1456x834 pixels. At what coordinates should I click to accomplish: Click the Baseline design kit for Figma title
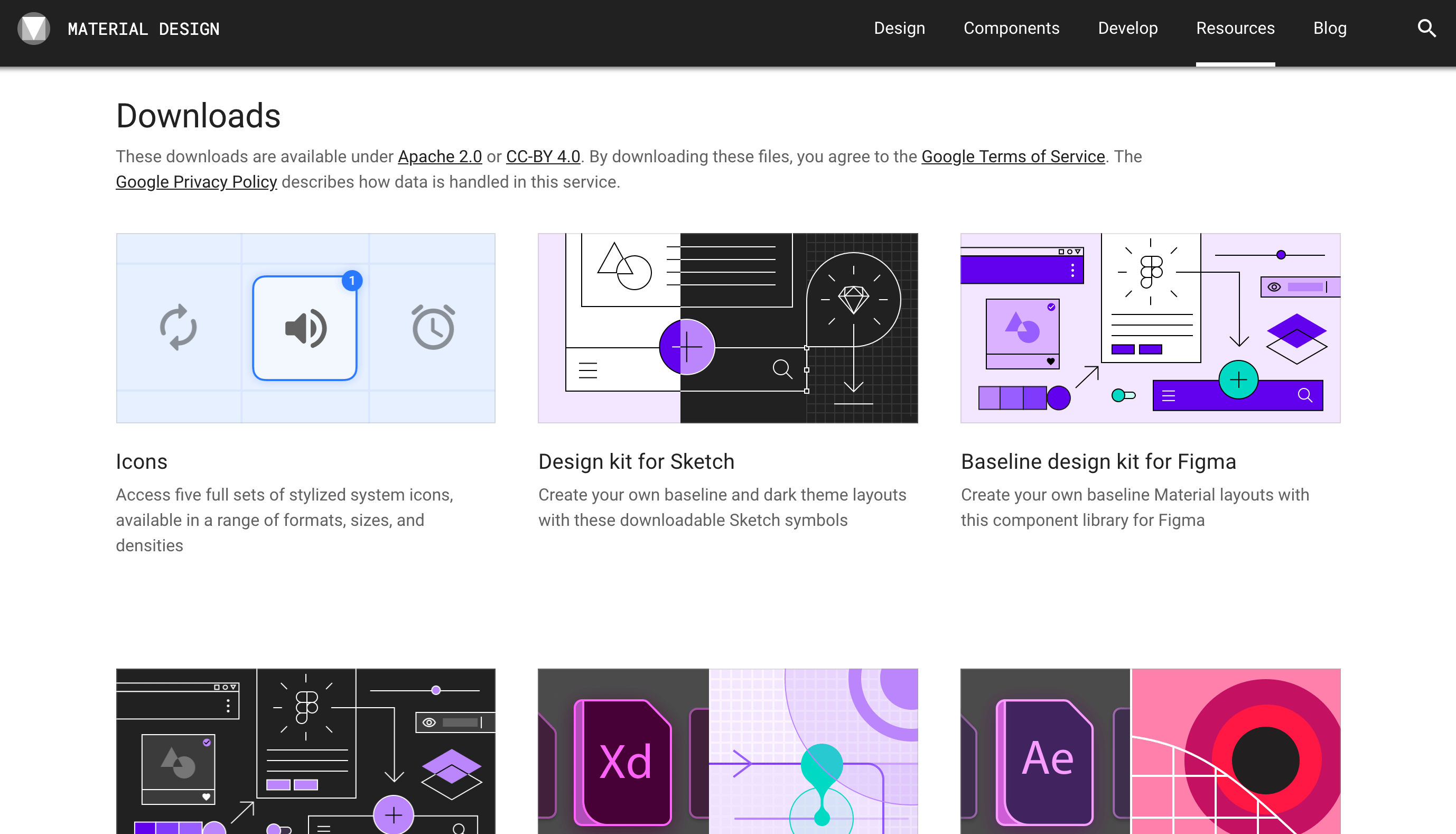[1098, 462]
